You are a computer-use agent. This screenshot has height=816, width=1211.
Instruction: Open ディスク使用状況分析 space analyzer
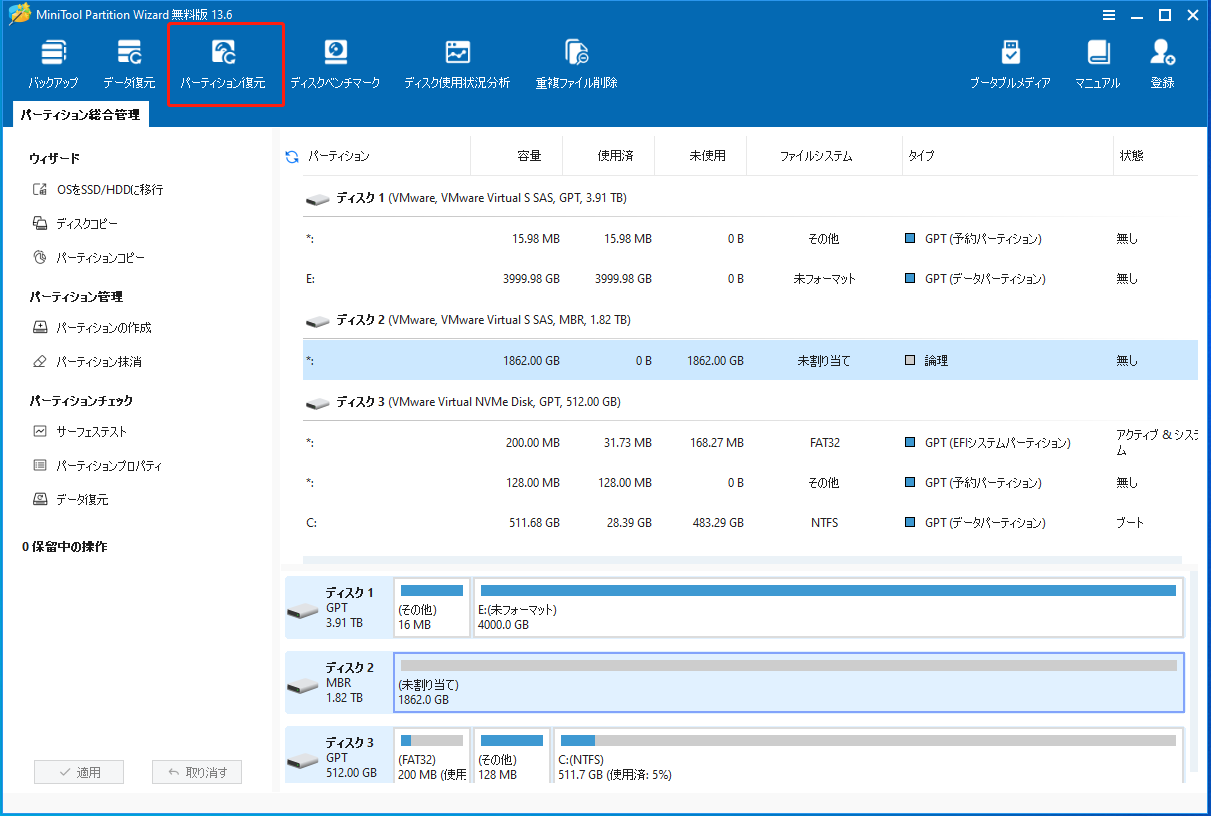[x=457, y=65]
